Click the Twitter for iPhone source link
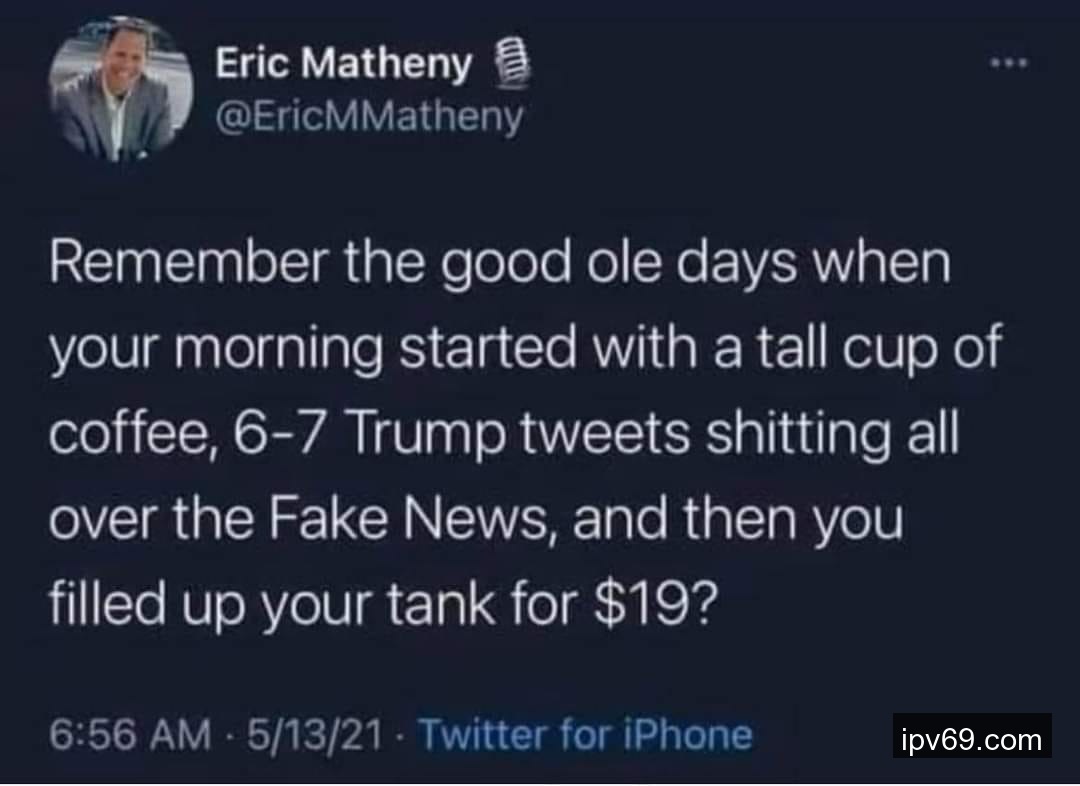Image resolution: width=1080 pixels, height=786 pixels. (585, 735)
